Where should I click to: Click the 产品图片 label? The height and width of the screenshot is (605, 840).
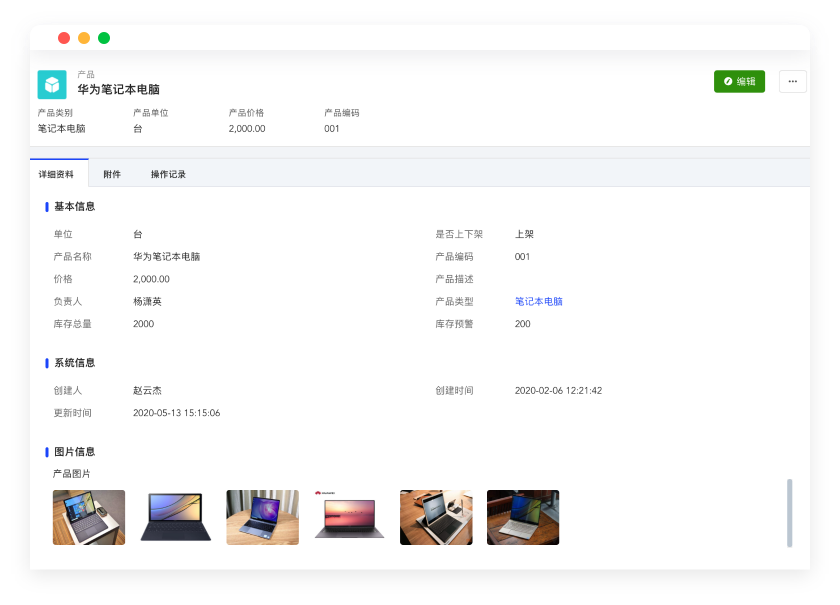[71, 474]
